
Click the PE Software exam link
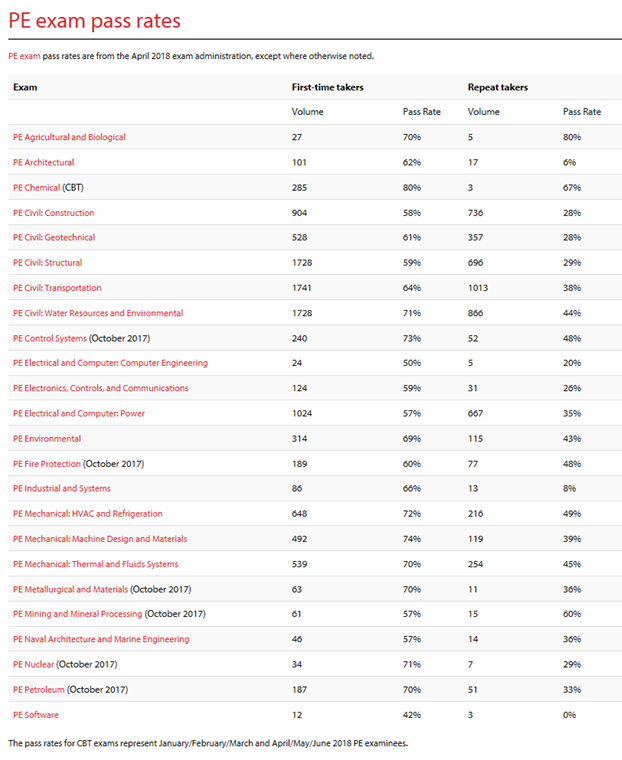(34, 715)
